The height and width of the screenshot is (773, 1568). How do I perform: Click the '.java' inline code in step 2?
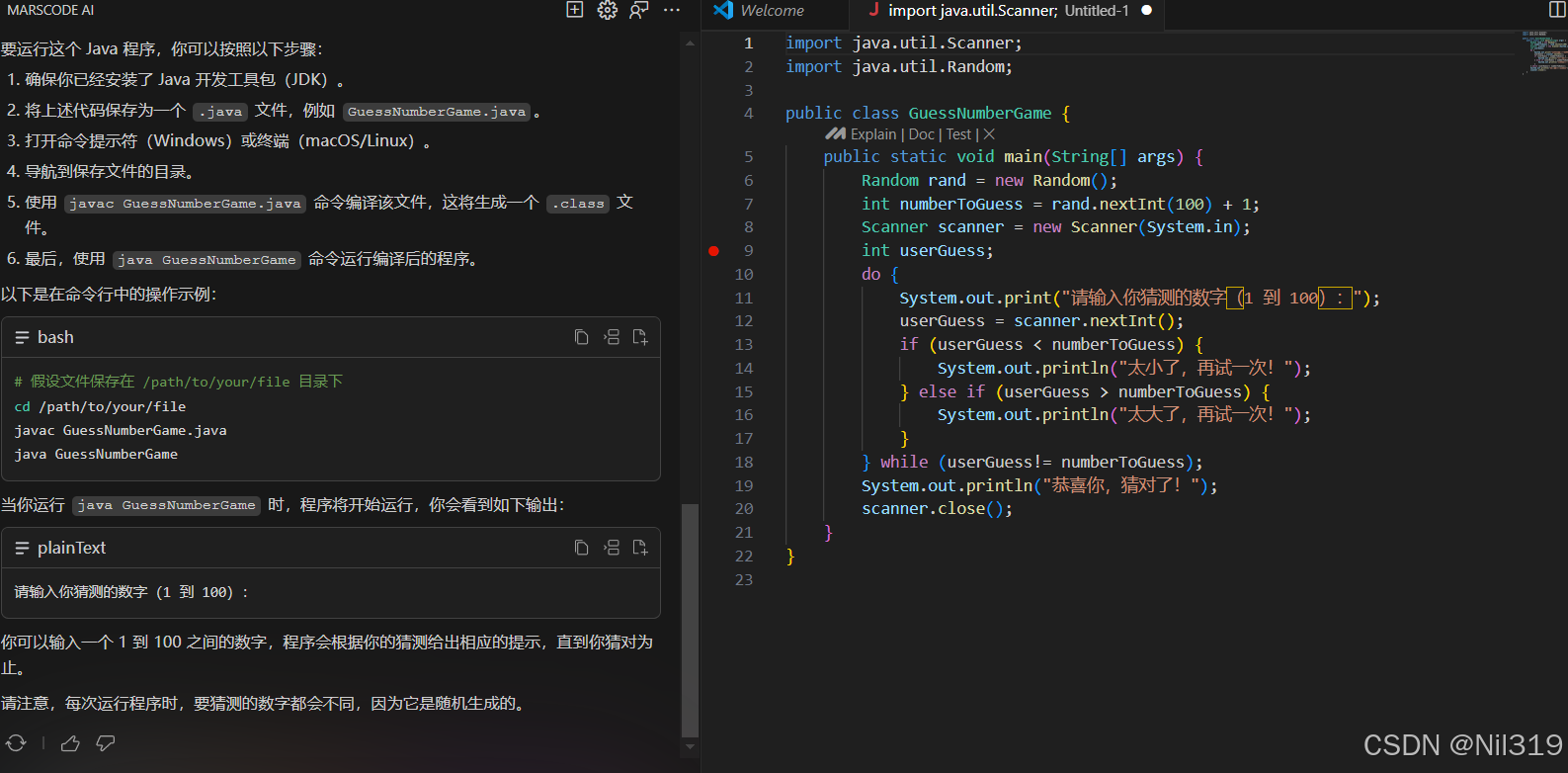click(220, 112)
